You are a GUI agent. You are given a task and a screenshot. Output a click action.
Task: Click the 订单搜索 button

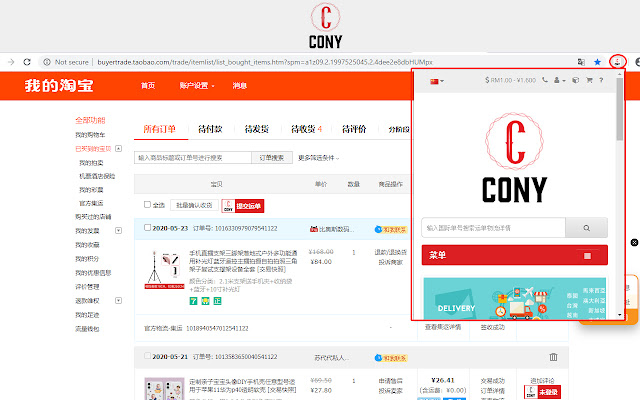(272, 158)
